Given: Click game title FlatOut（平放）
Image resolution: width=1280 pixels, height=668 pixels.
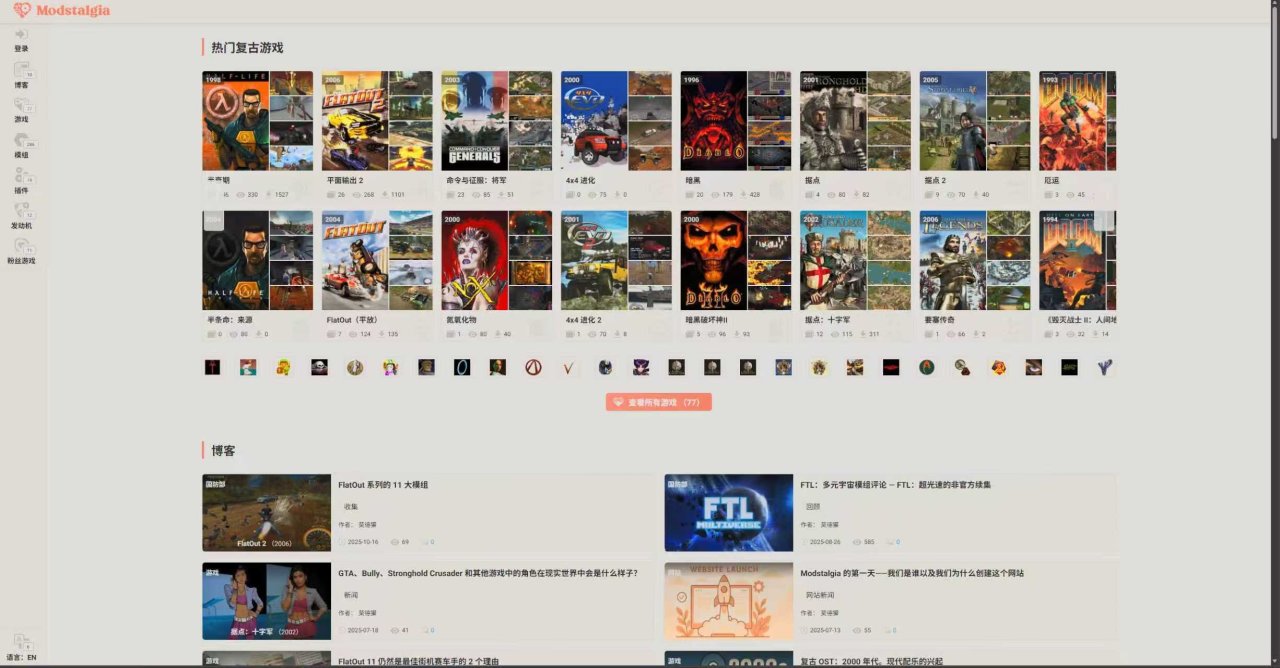Looking at the screenshot, I should point(351,320).
